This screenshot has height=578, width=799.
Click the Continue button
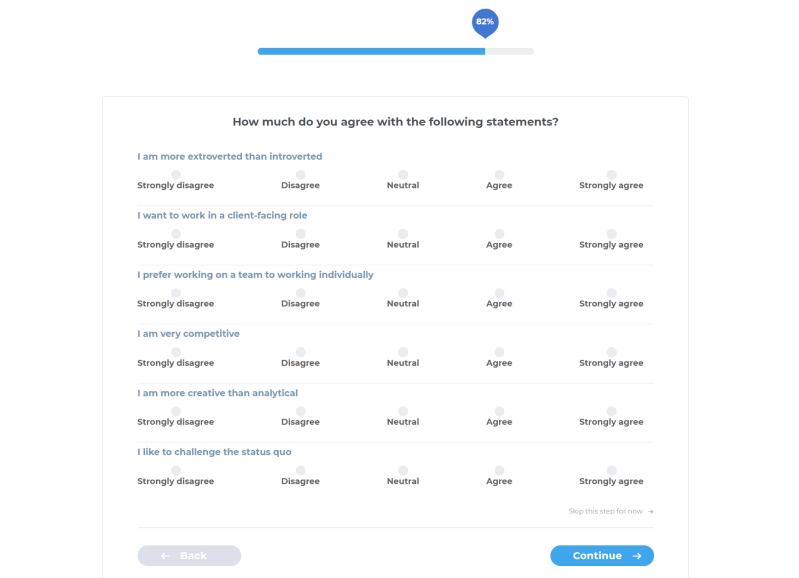[601, 556]
